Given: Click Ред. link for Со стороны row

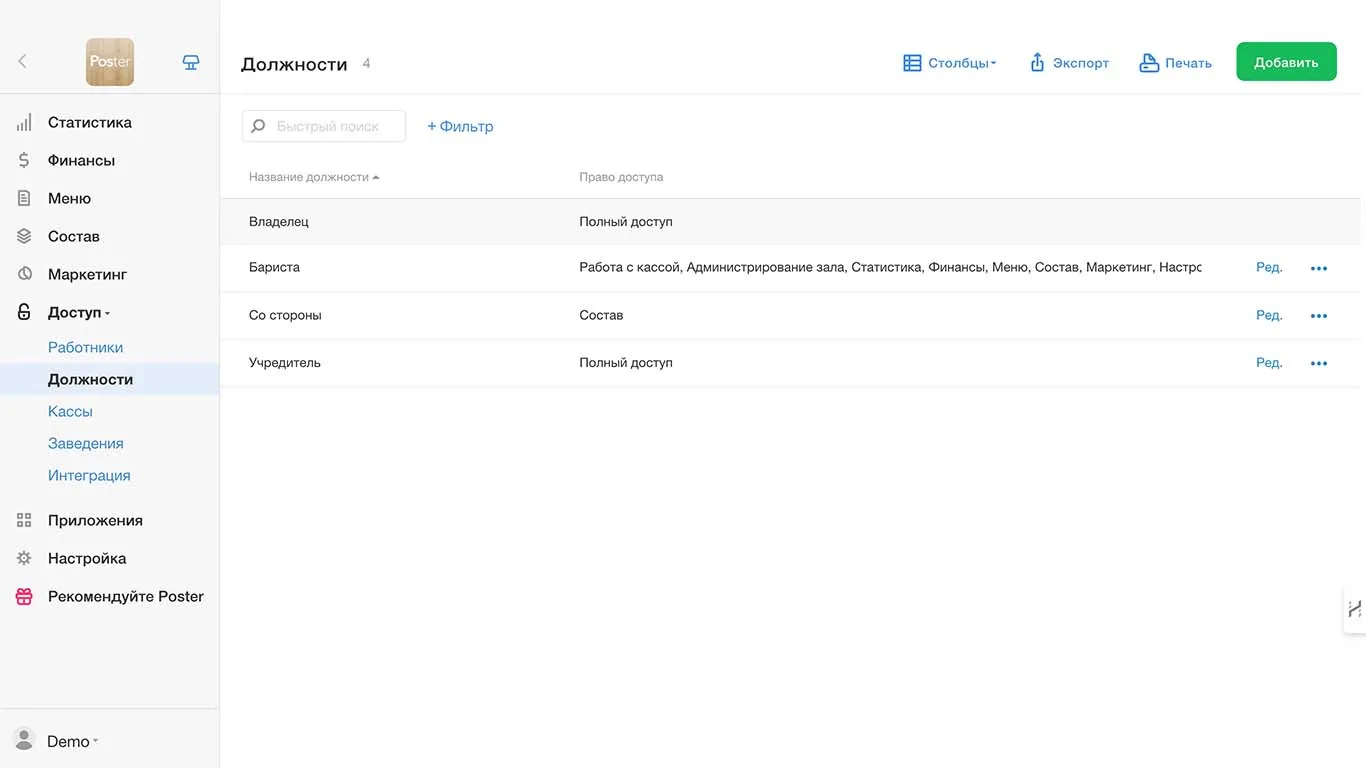Looking at the screenshot, I should tap(1269, 315).
